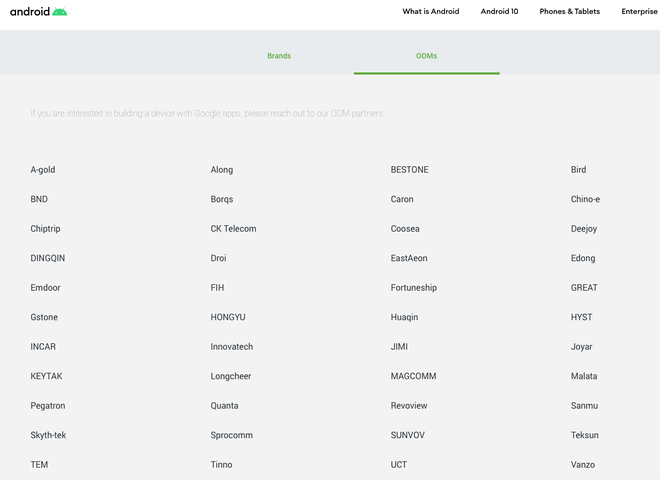Click the Bird entry
660x480 pixels.
(578, 170)
